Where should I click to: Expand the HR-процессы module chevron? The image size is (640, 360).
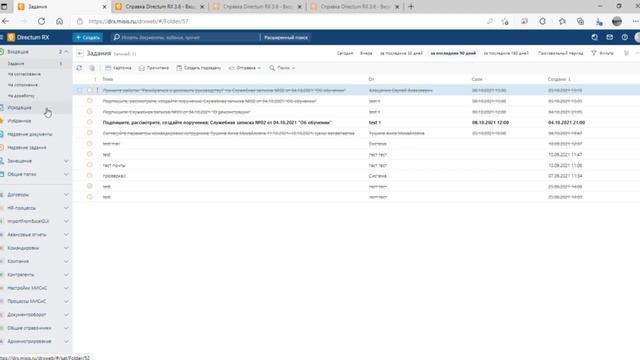click(66, 208)
